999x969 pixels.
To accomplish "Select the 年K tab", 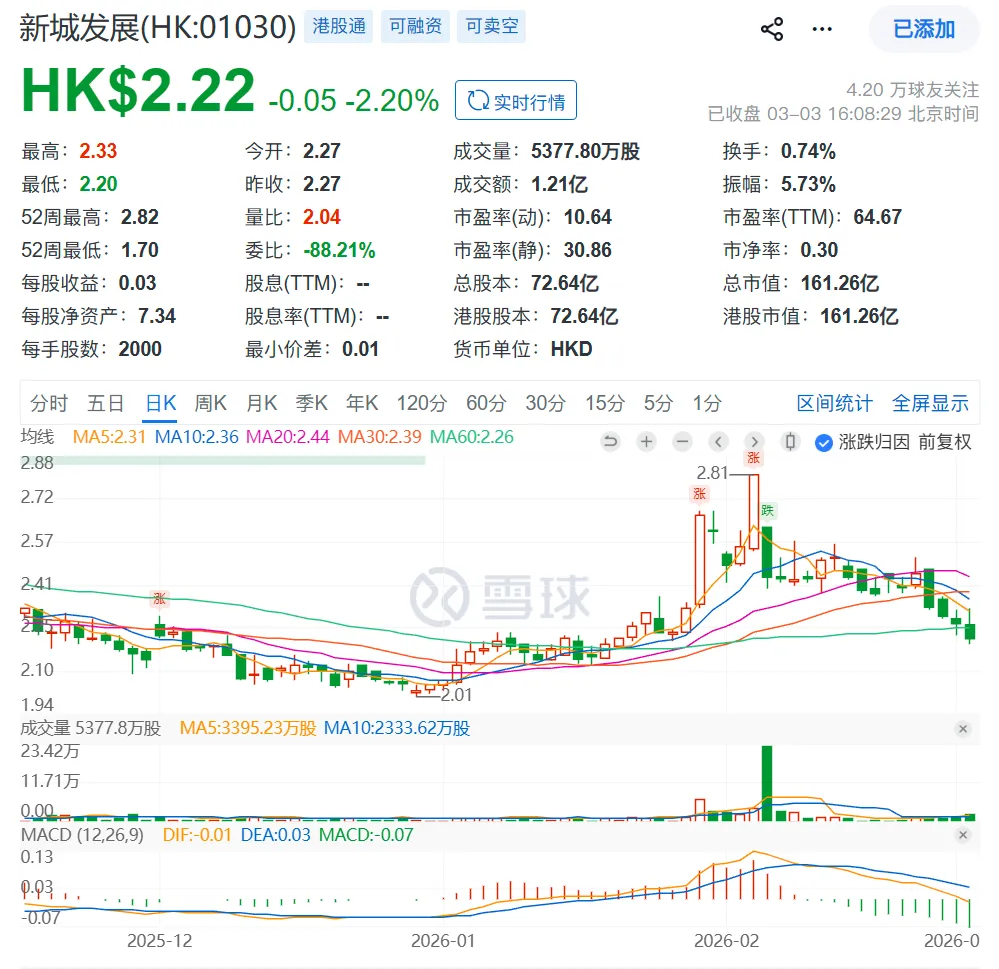I will 362,403.
